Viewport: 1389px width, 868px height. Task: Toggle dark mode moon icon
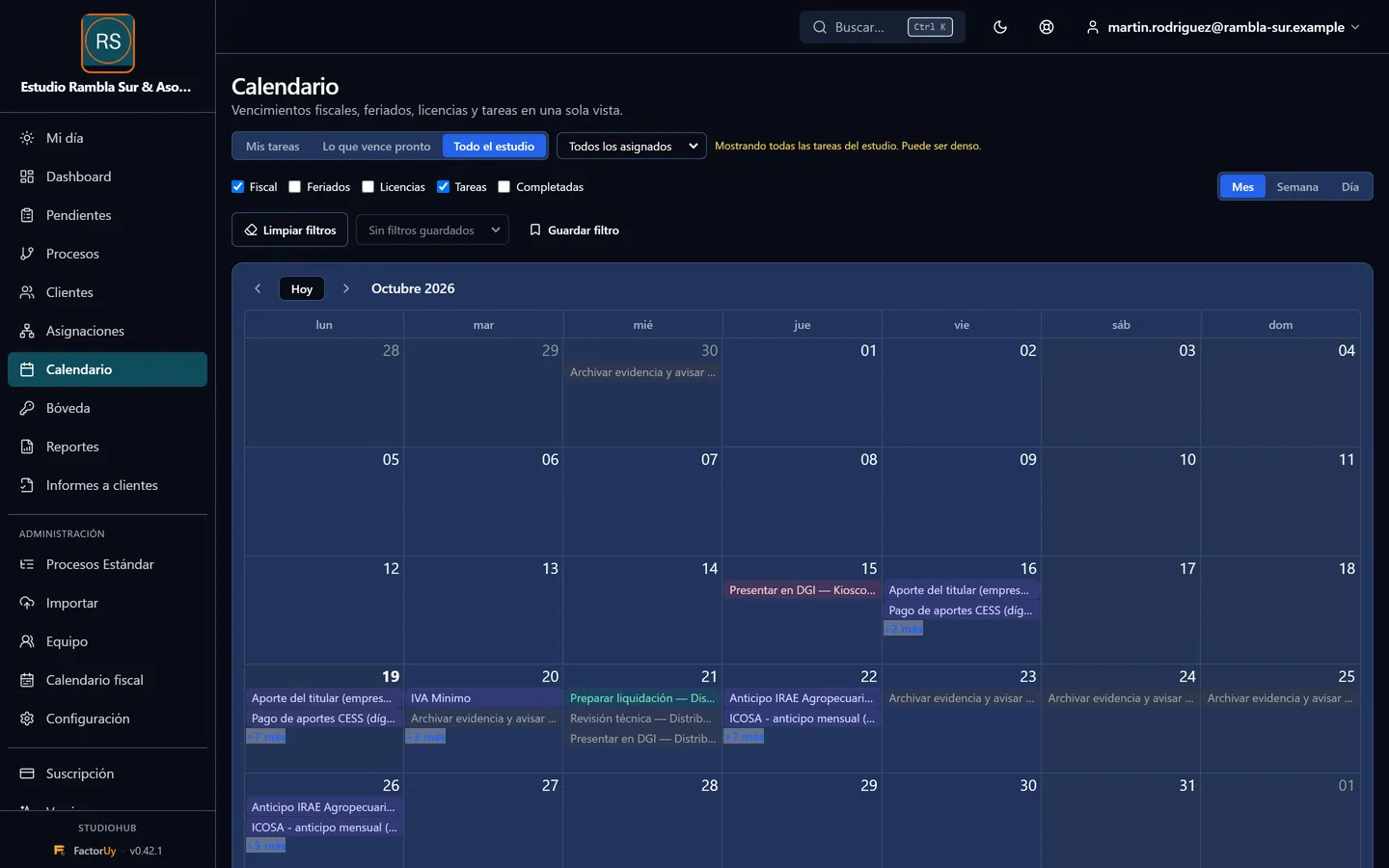(x=1000, y=27)
